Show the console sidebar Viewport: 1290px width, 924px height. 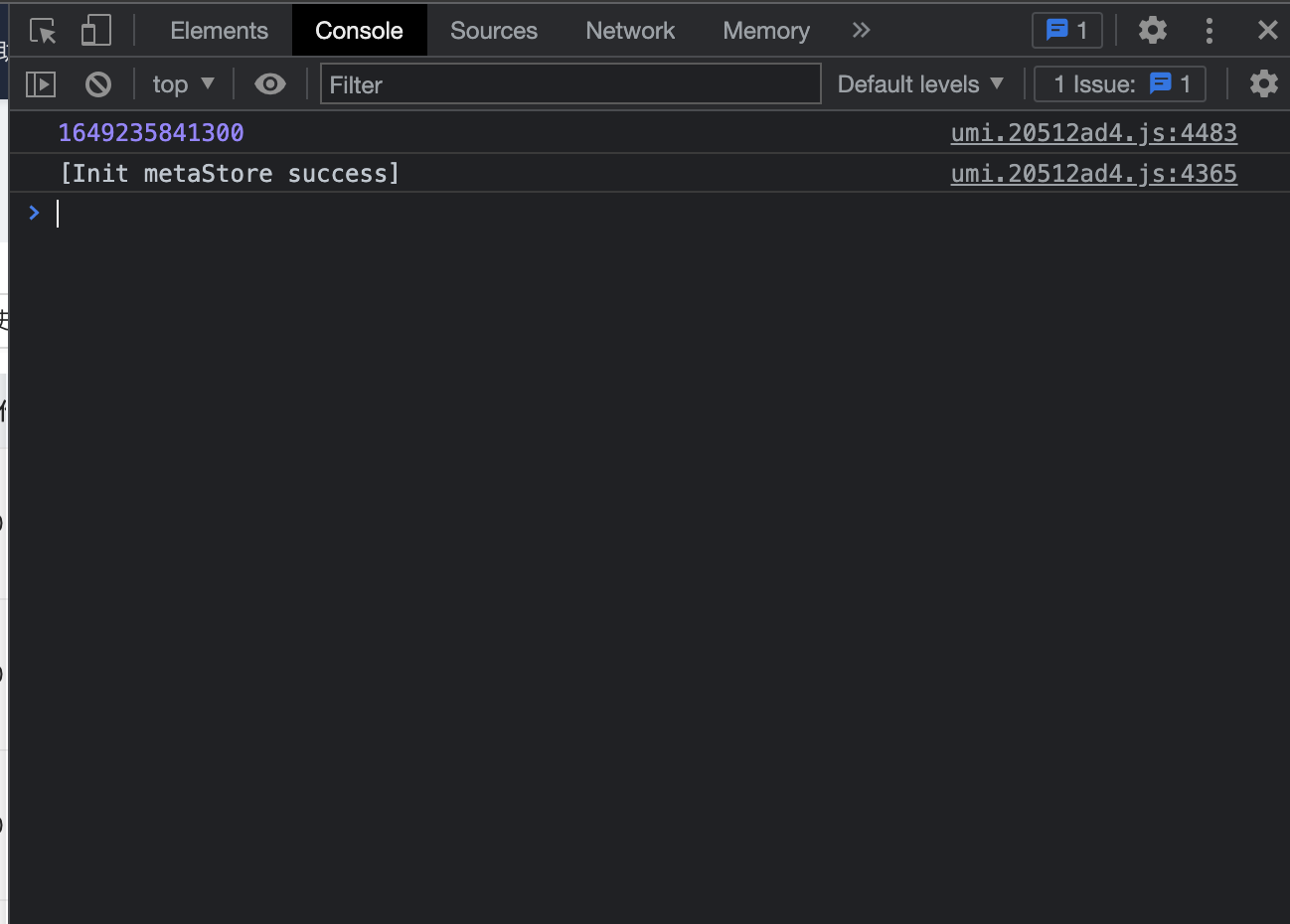pyautogui.click(x=41, y=84)
